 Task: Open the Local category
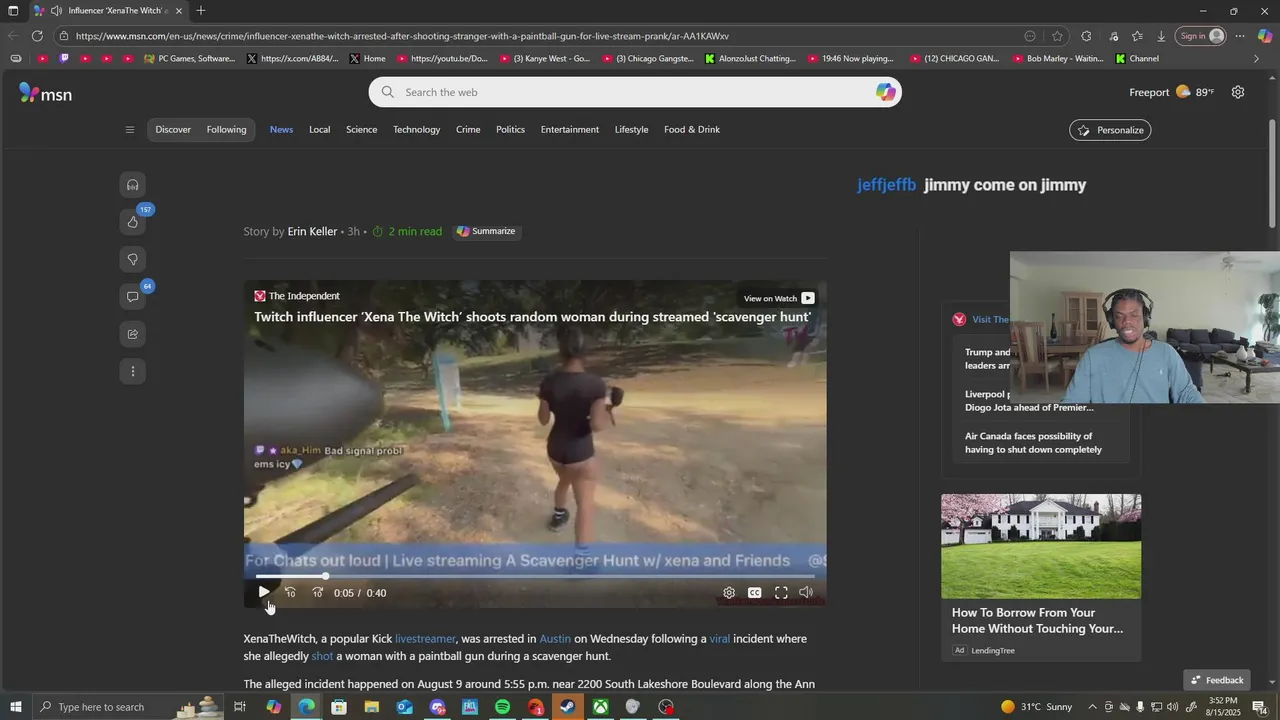319,130
